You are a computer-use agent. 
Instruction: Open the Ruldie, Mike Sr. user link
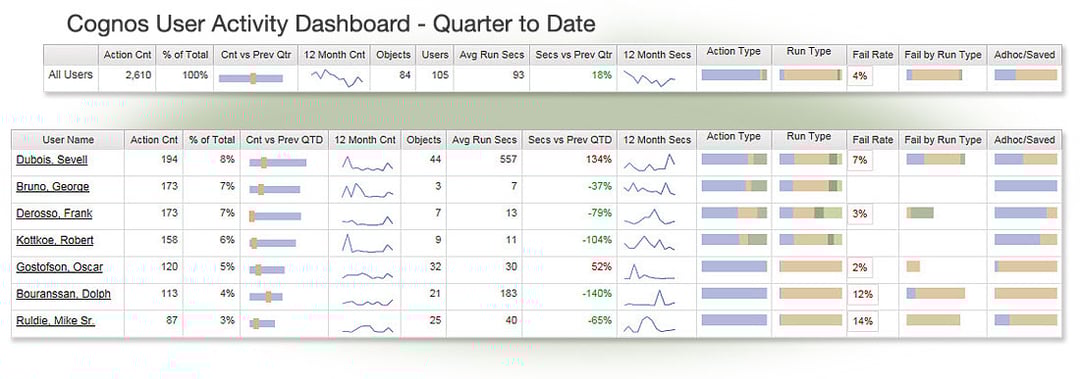(x=55, y=321)
